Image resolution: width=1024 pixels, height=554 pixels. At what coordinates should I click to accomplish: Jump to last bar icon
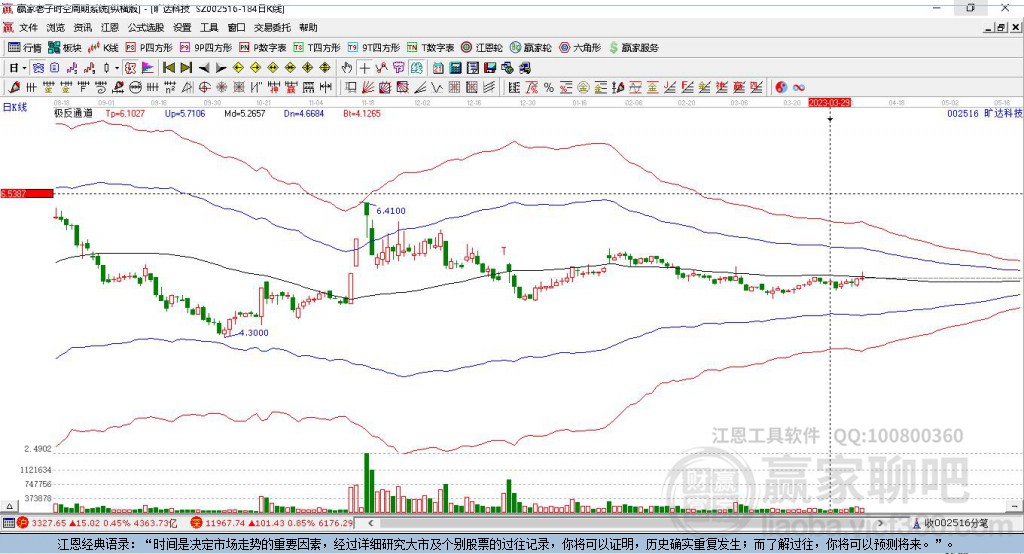pyautogui.click(x=186, y=68)
